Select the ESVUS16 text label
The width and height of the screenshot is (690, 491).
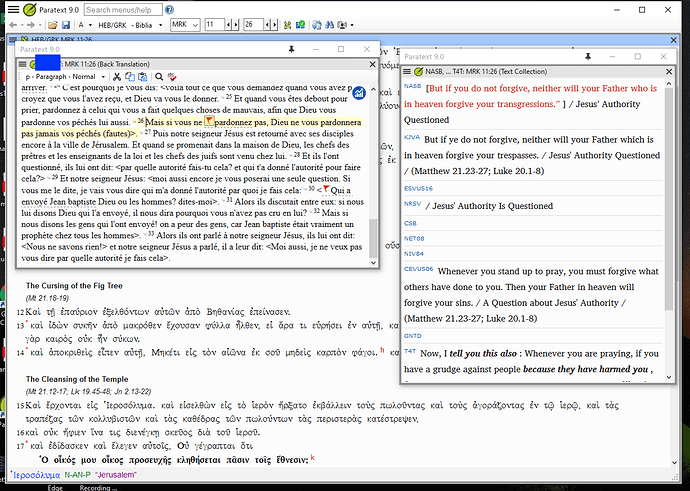click(x=418, y=188)
